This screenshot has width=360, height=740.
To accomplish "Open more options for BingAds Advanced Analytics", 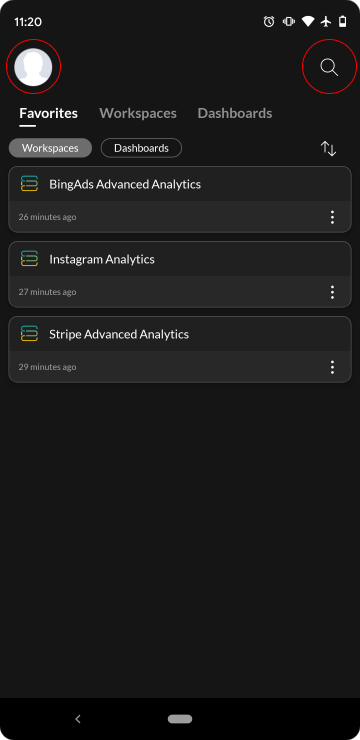I will (x=332, y=217).
